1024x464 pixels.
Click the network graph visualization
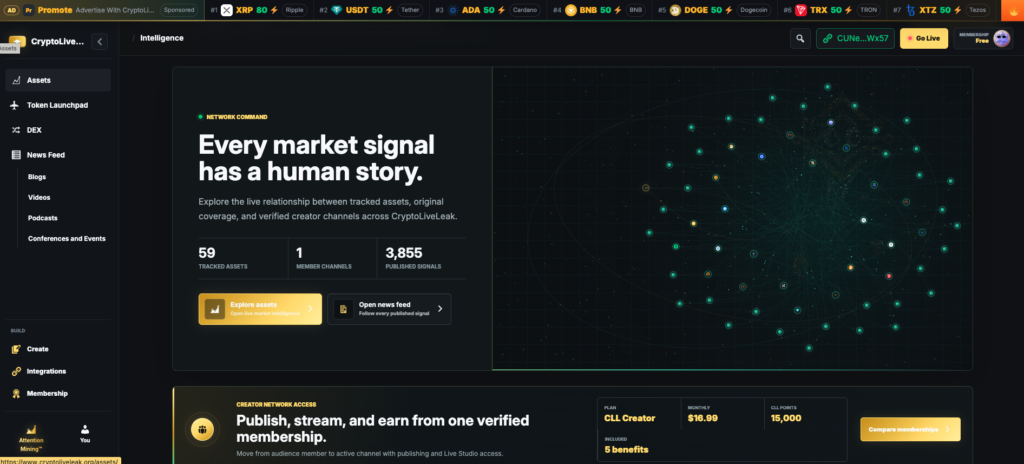pos(732,218)
